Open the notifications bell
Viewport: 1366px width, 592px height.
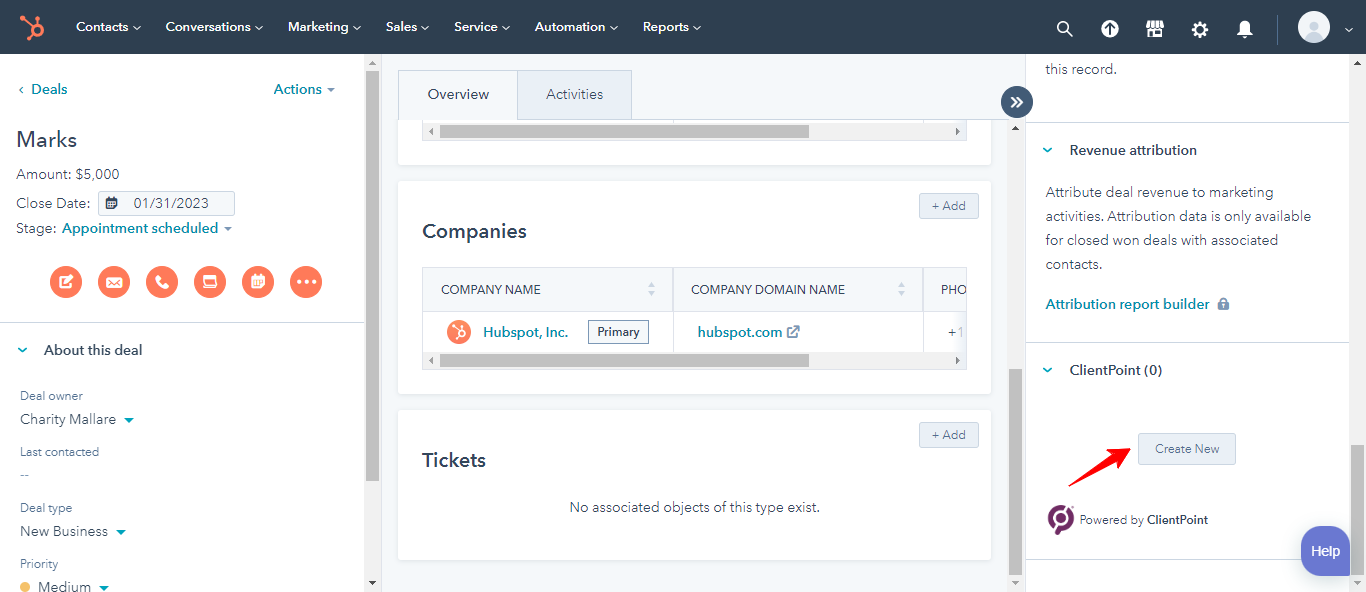point(1245,29)
